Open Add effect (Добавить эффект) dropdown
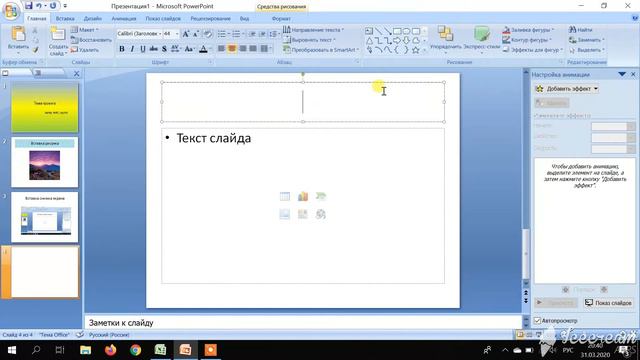This screenshot has height=360, width=640. pyautogui.click(x=567, y=89)
